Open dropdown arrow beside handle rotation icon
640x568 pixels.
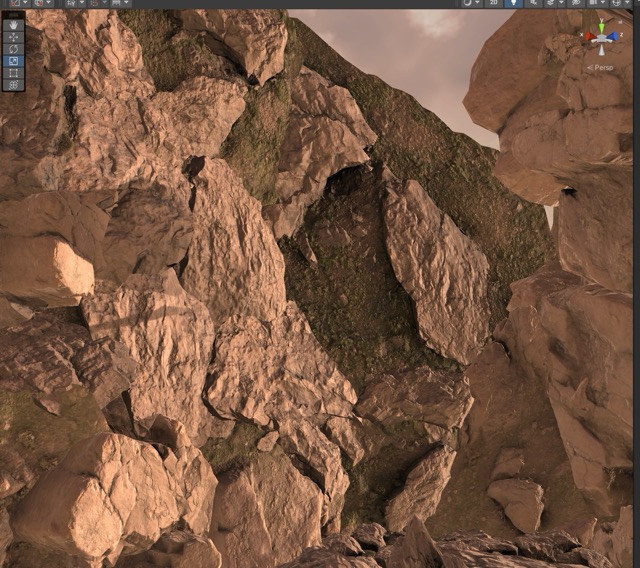click(x=49, y=2)
